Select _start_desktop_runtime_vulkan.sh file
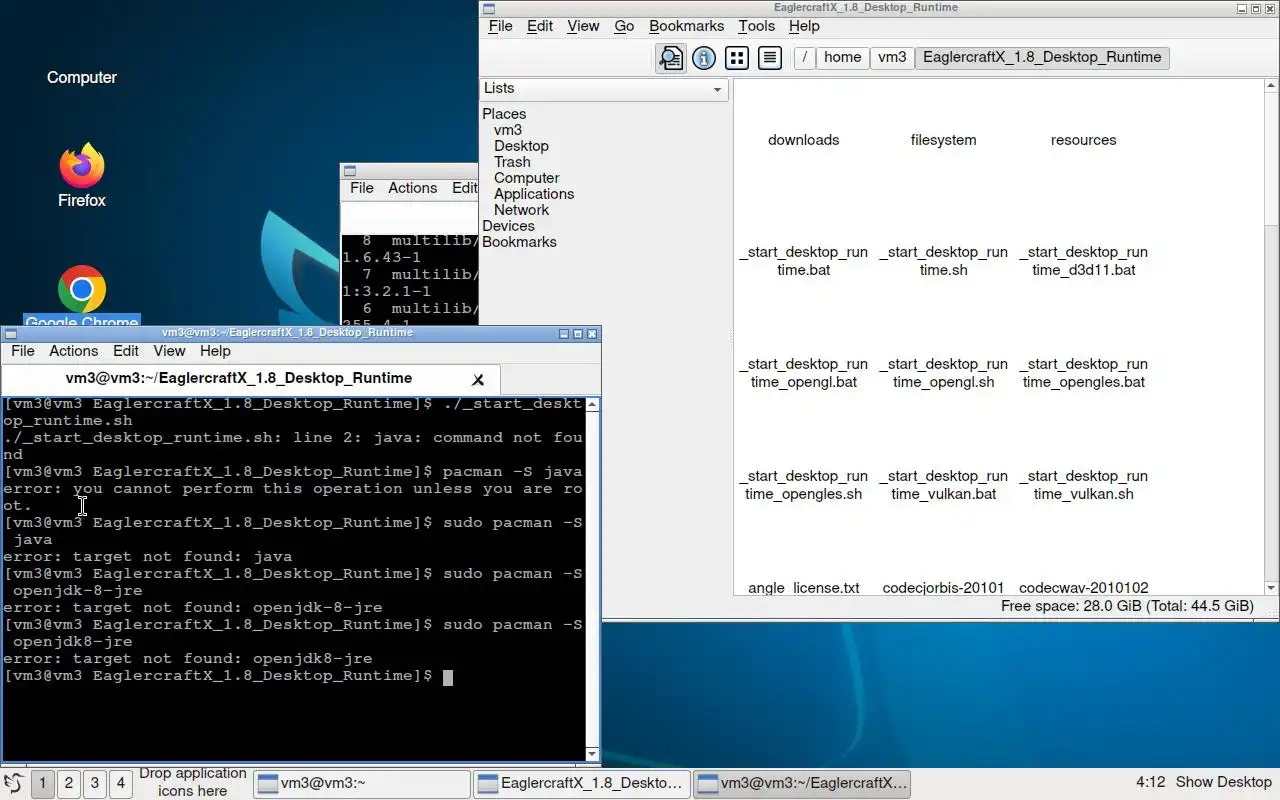The image size is (1280, 800). pos(1084,485)
